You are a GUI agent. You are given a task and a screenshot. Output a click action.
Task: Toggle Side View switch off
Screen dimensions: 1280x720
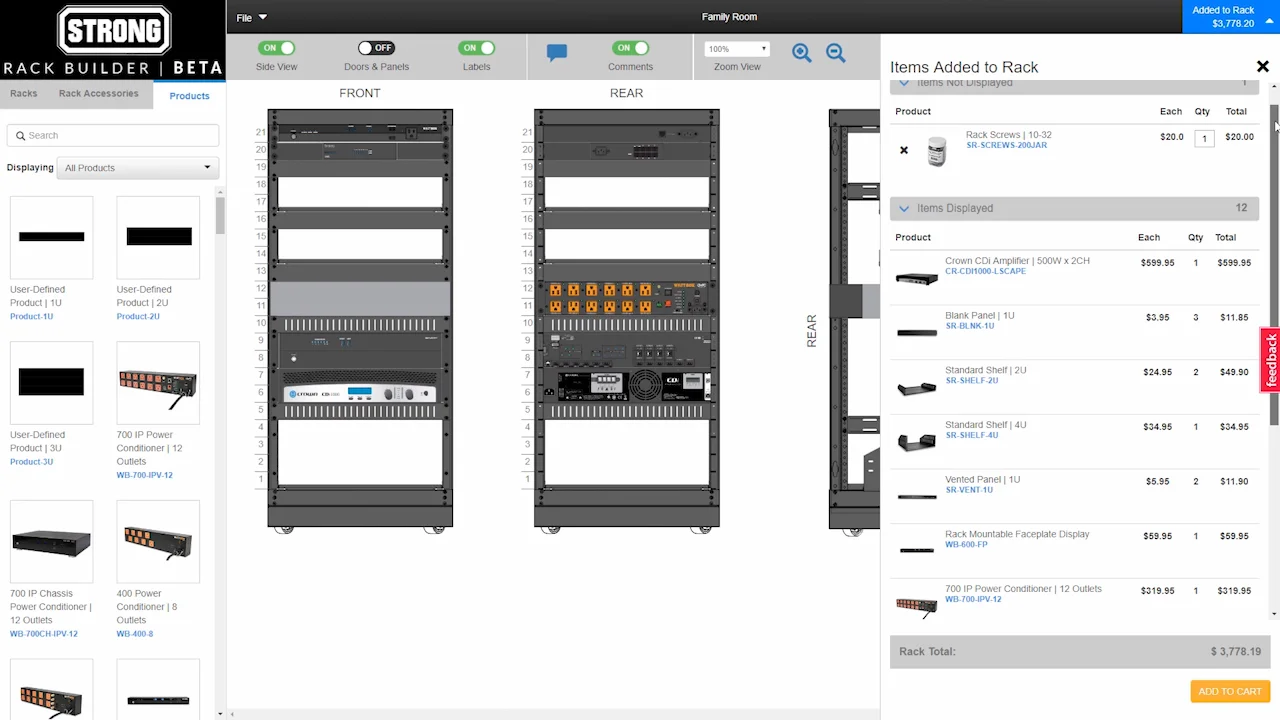276,48
